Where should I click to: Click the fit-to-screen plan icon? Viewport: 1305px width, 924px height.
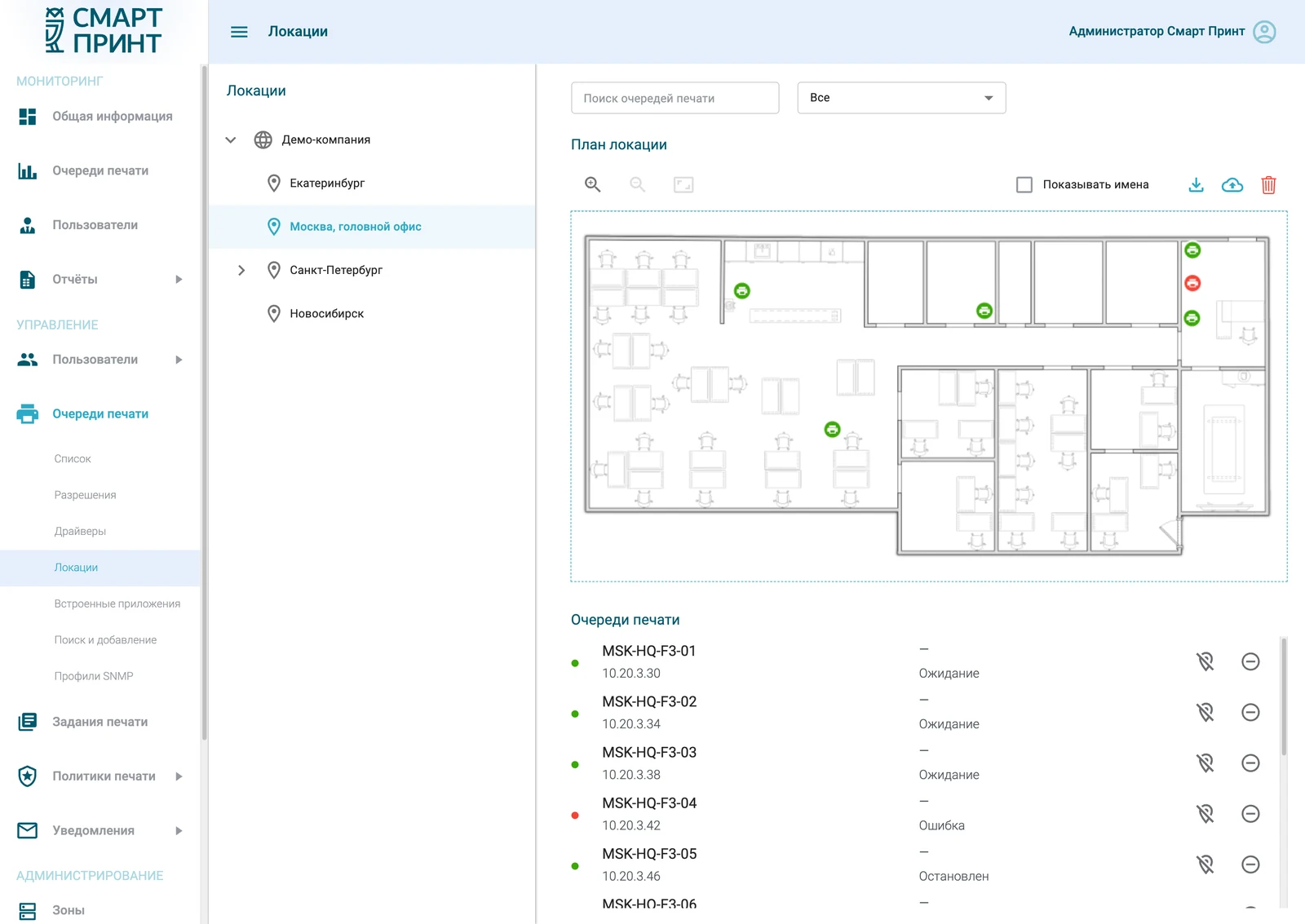(683, 184)
